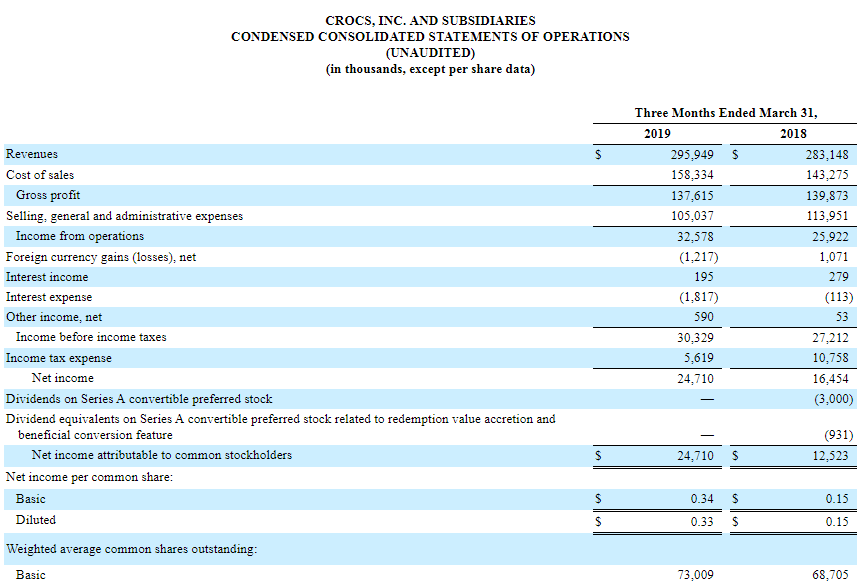Click the Dividend equivalents on Series A label

click(280, 427)
